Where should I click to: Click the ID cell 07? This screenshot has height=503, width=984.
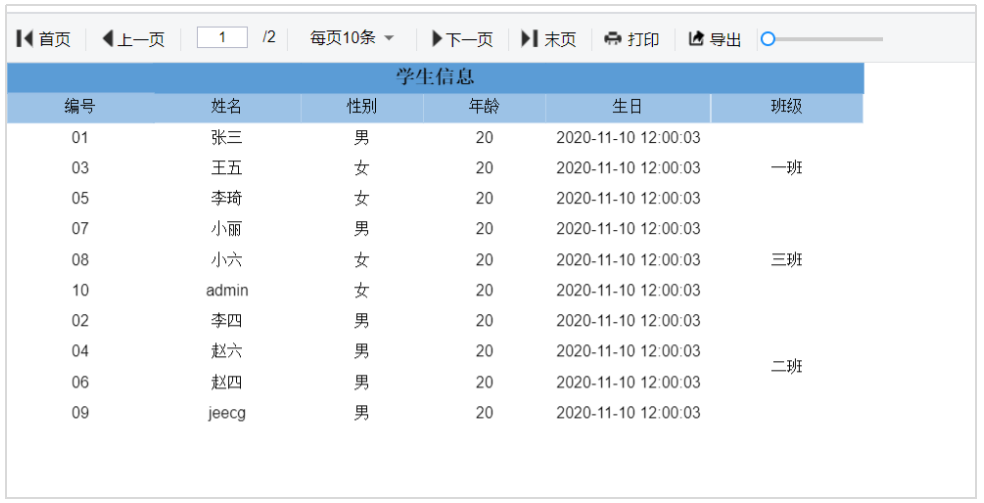point(80,228)
